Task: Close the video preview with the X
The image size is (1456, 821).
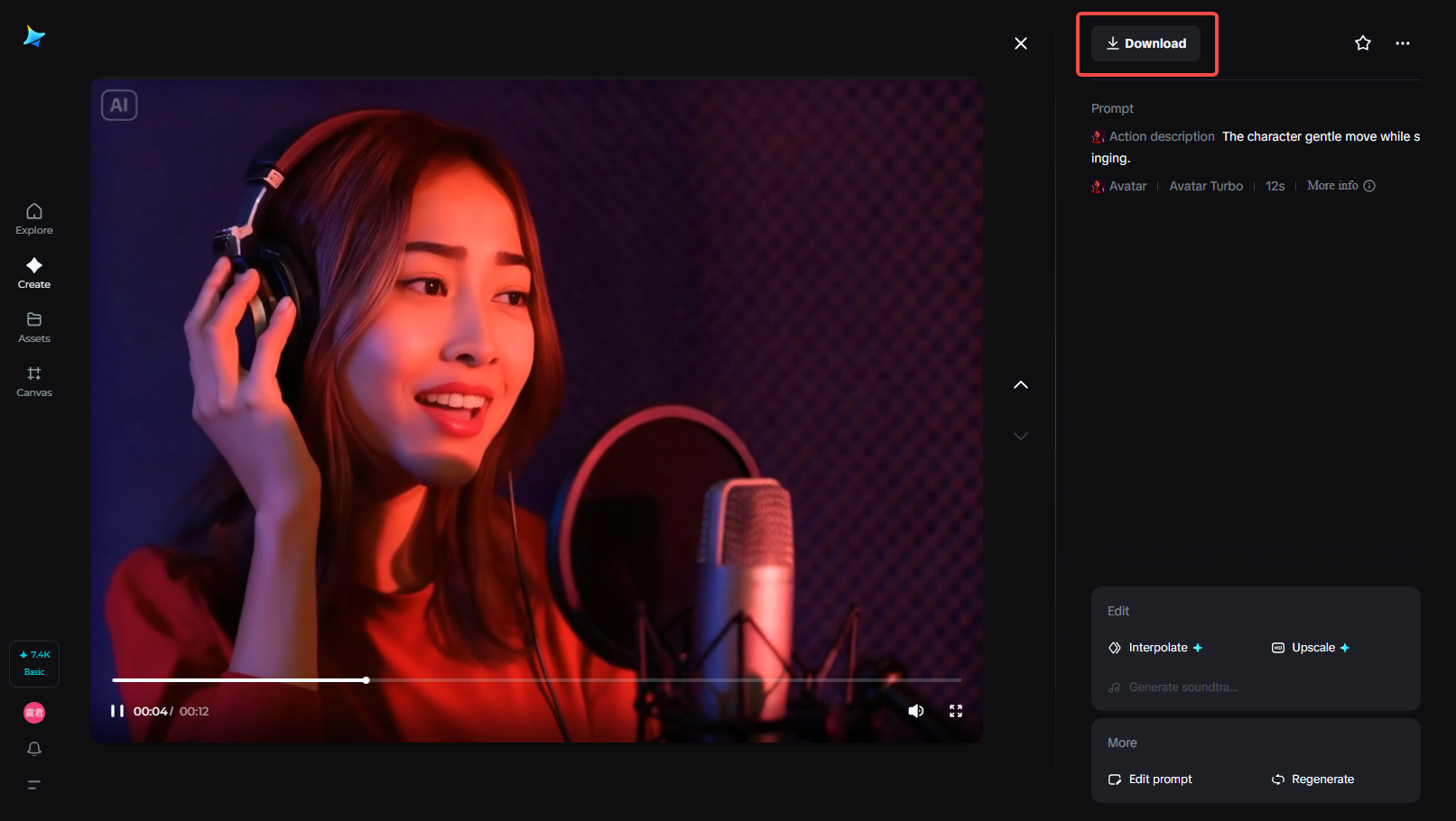Action: pyautogui.click(x=1021, y=43)
